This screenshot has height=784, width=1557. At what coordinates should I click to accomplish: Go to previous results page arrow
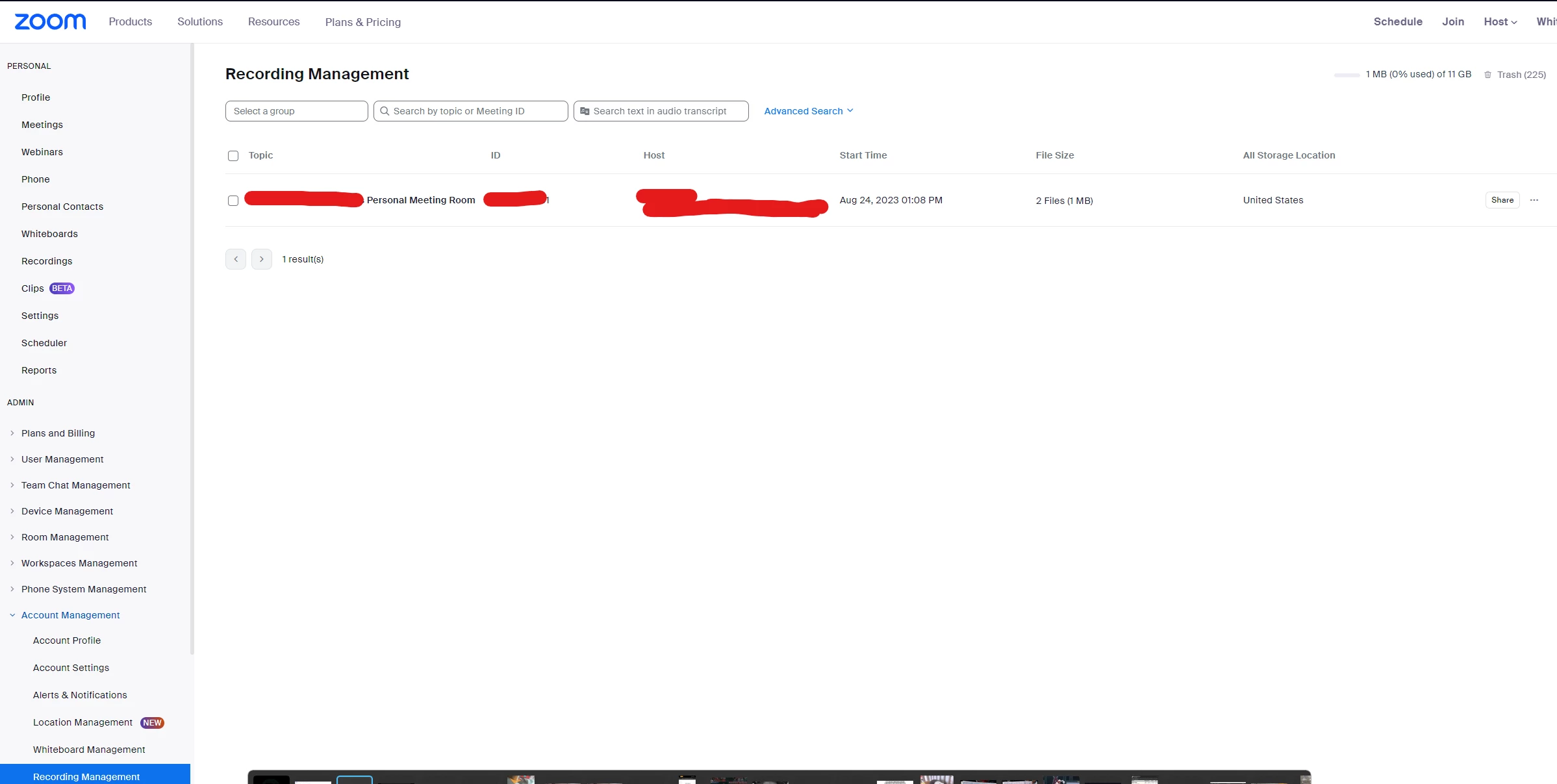tap(236, 259)
